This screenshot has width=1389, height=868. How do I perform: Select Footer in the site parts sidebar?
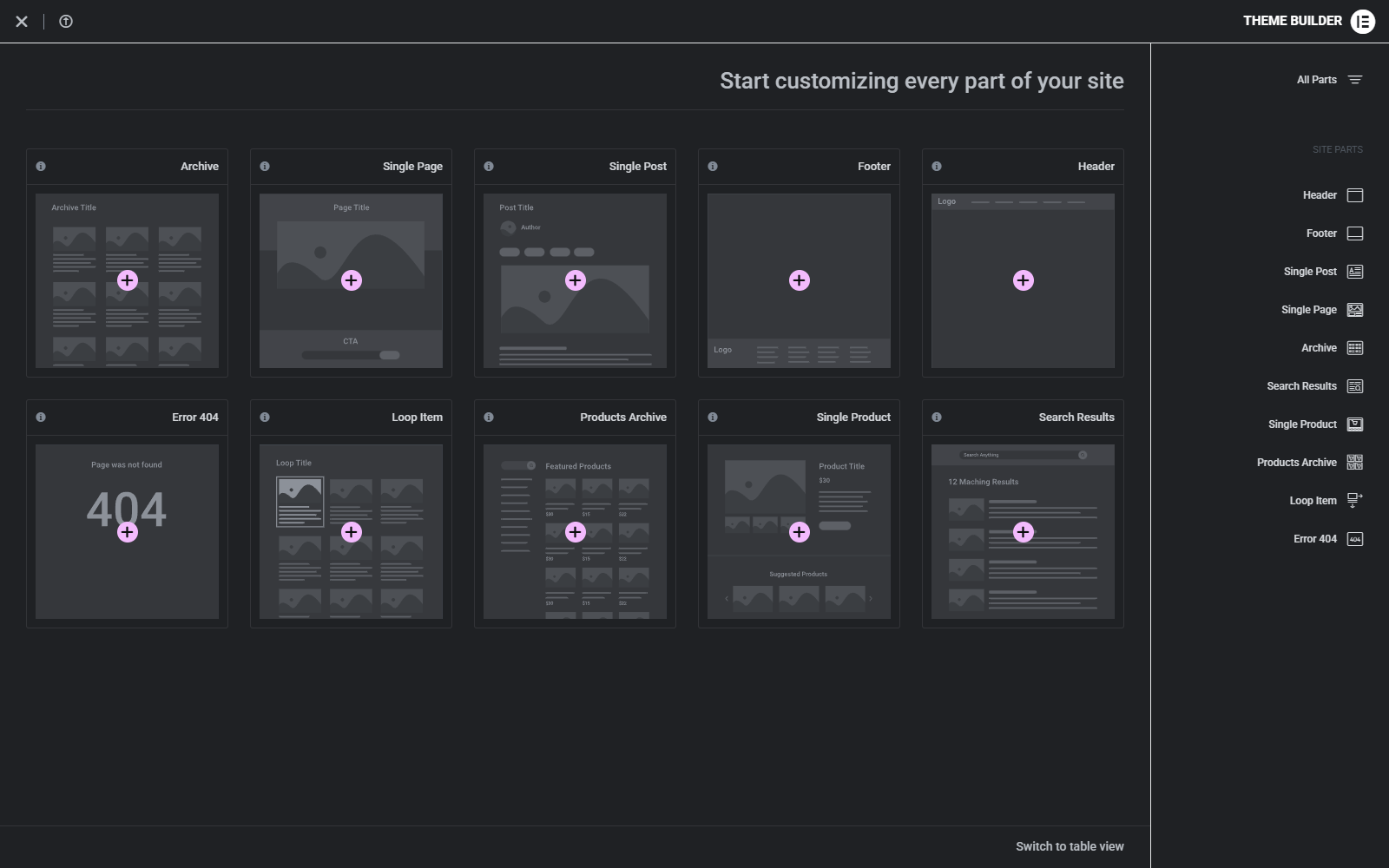1334,233
